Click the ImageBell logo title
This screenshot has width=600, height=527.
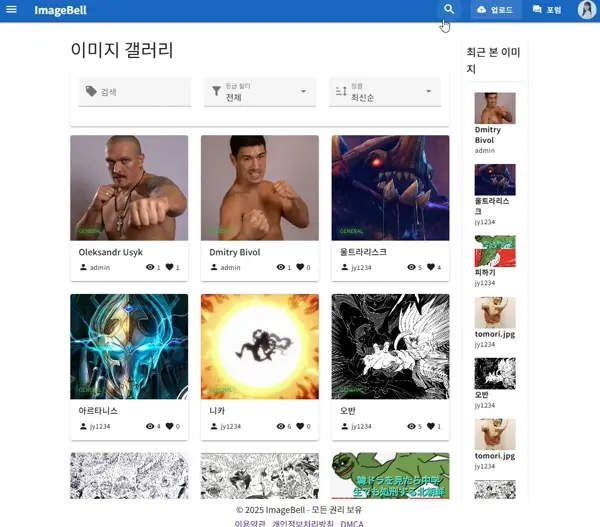coord(60,10)
